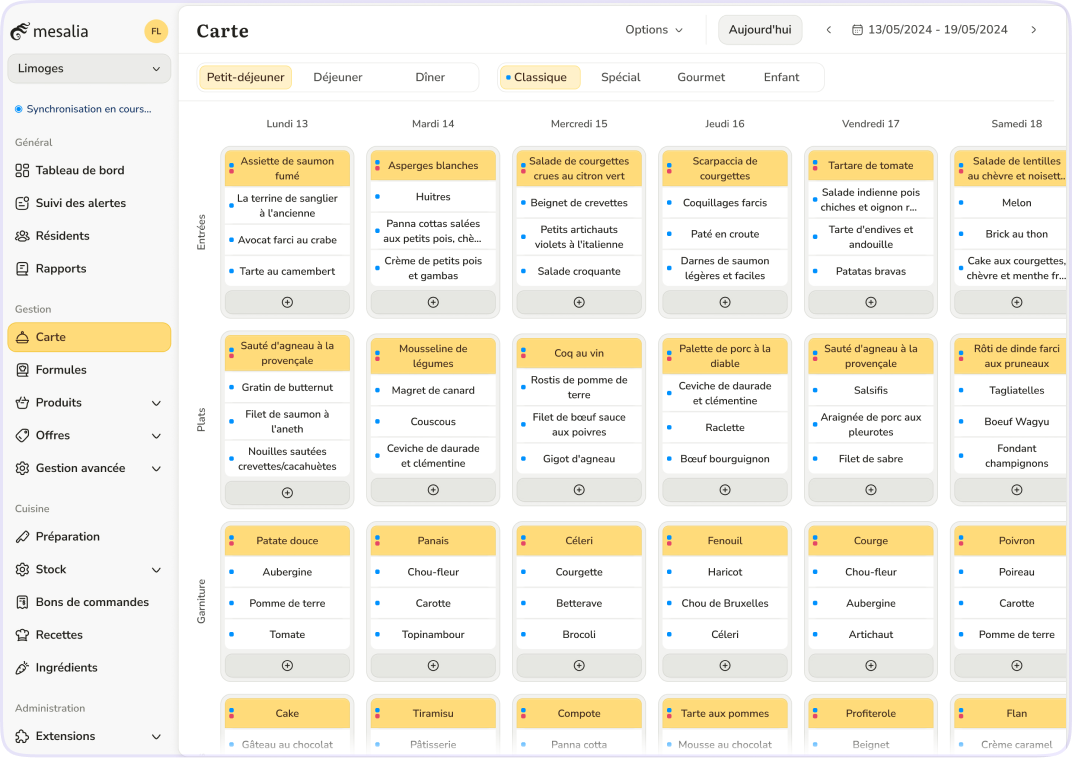Click the Résidents people icon

[22, 236]
